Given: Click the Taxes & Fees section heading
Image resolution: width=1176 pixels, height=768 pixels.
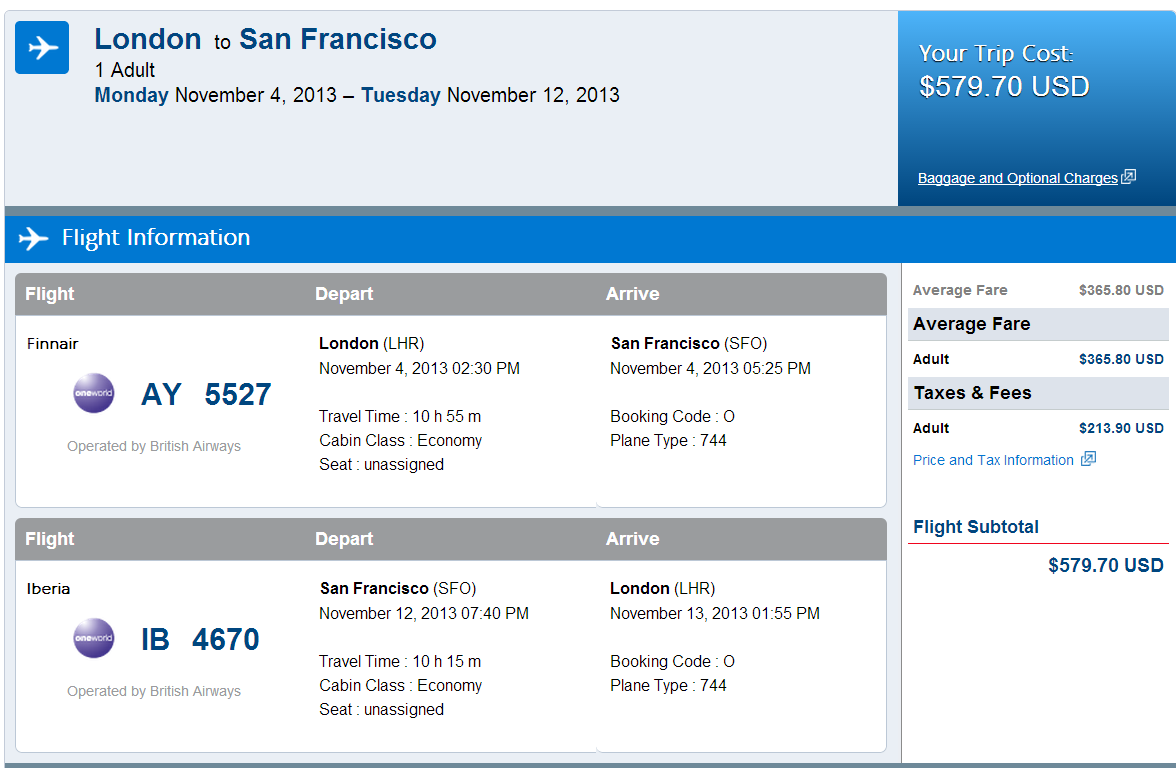Looking at the screenshot, I should tap(972, 393).
